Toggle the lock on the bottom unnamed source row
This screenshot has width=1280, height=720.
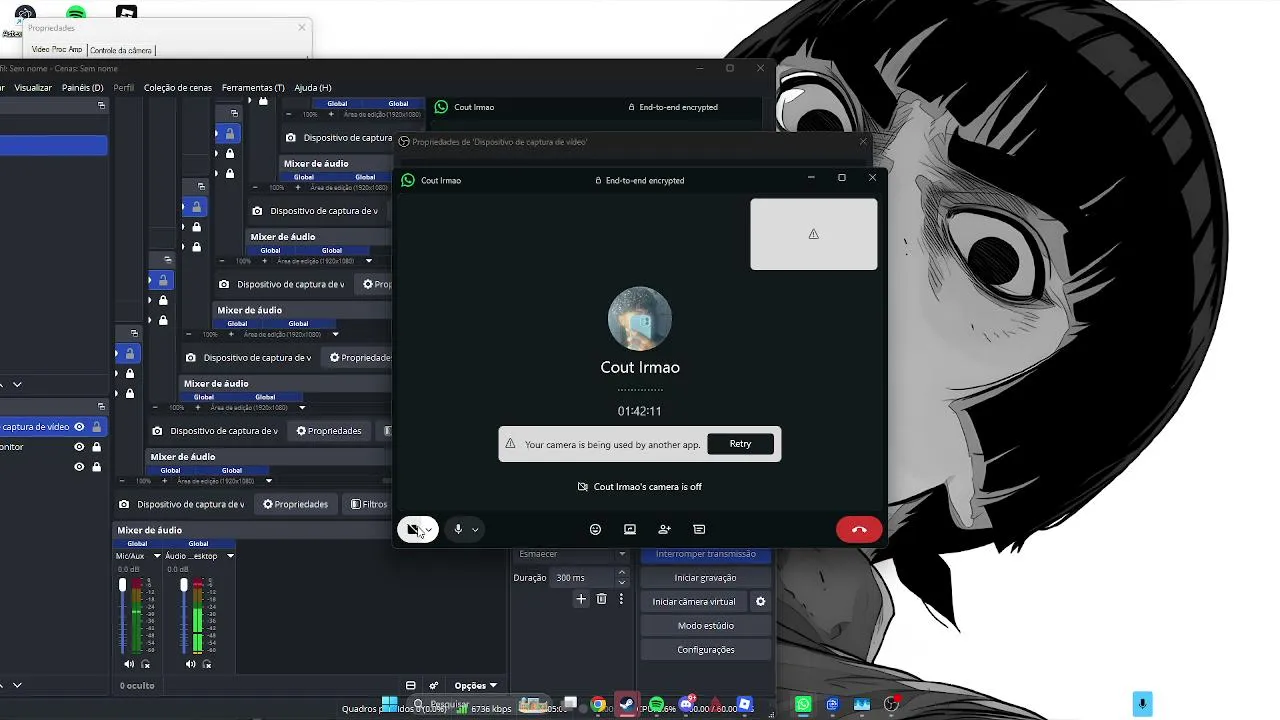[x=96, y=467]
